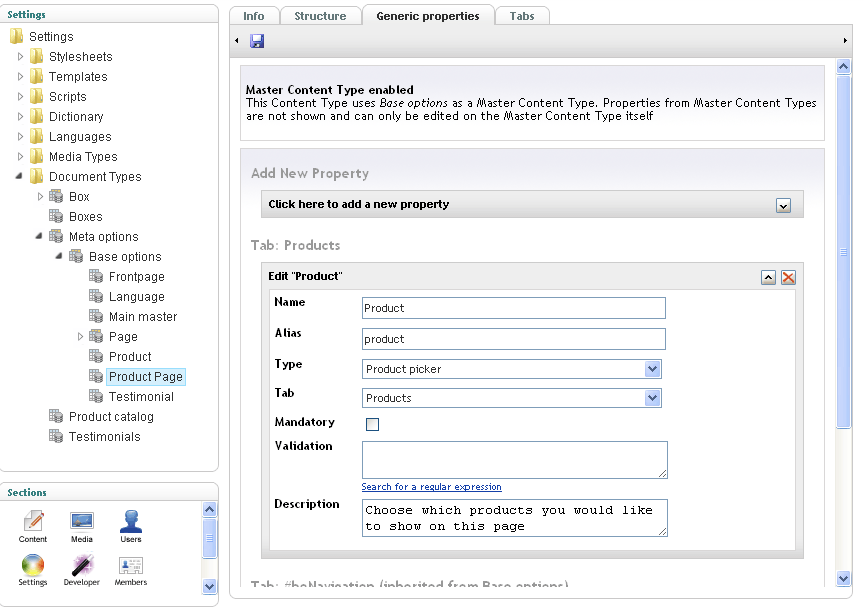The height and width of the screenshot is (608, 864).
Task: Select Product Page in the tree
Action: pyautogui.click(x=145, y=376)
